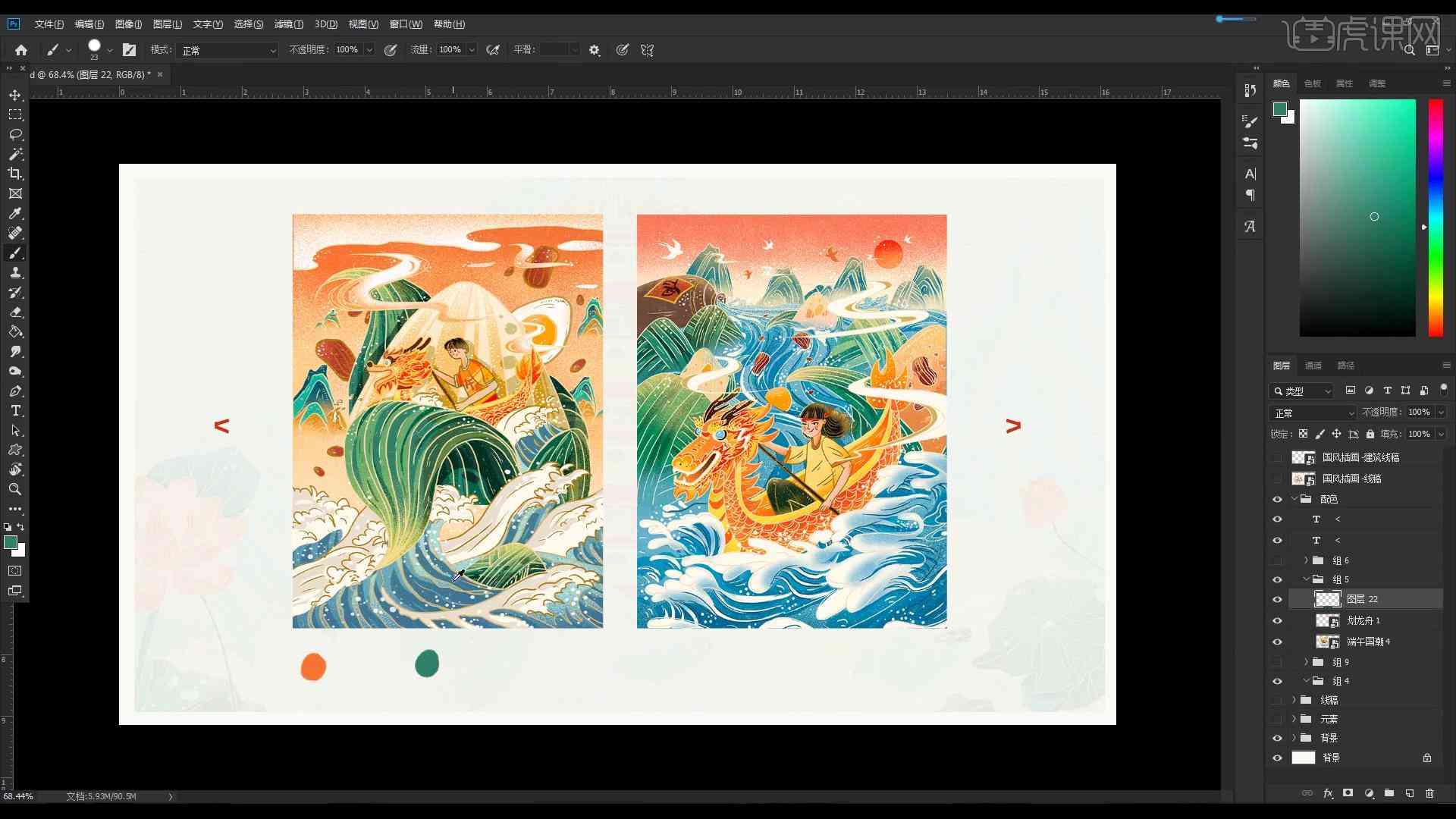Select the Move tool

[x=15, y=95]
